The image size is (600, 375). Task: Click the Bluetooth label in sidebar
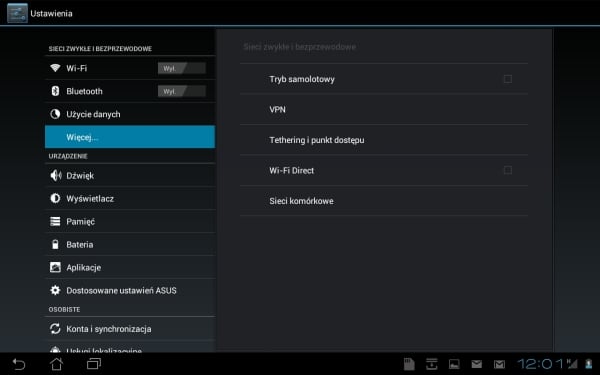tap(84, 91)
